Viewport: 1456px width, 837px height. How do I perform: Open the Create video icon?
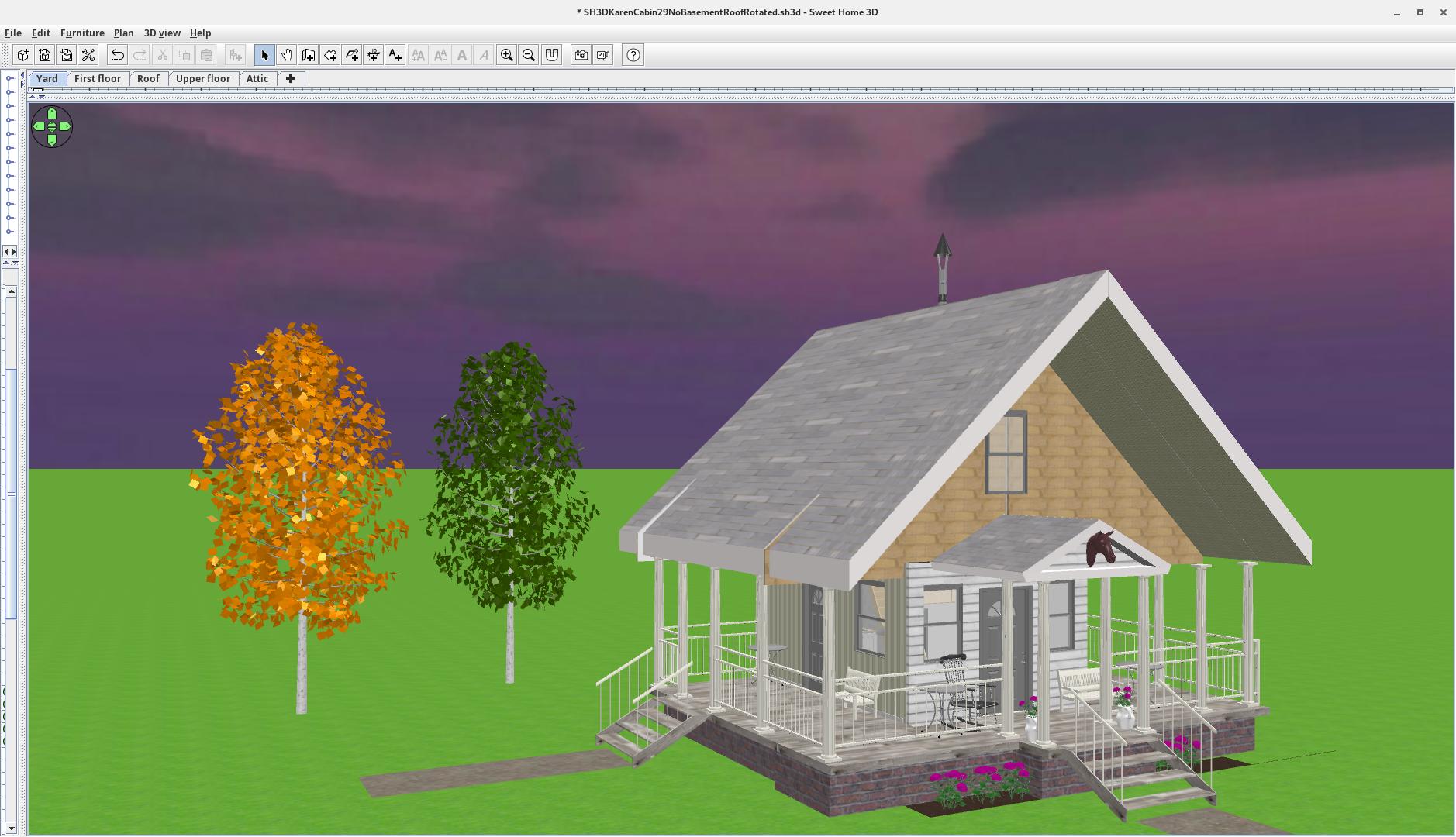point(603,55)
